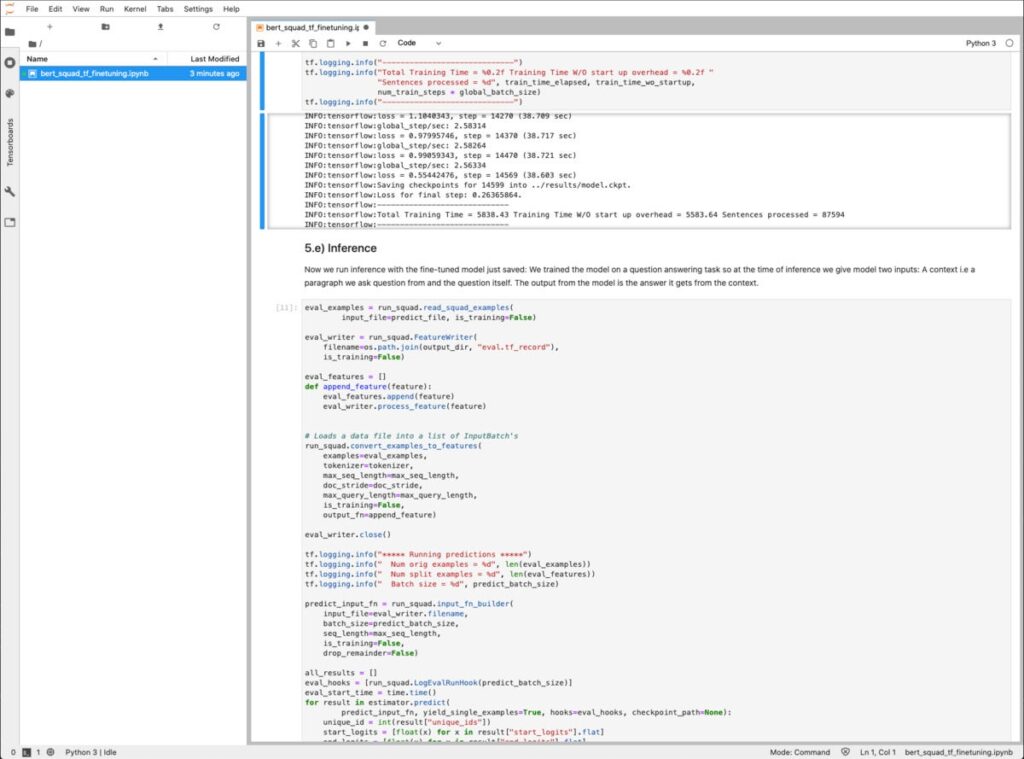Open the Tensorboards side panel

(10, 142)
